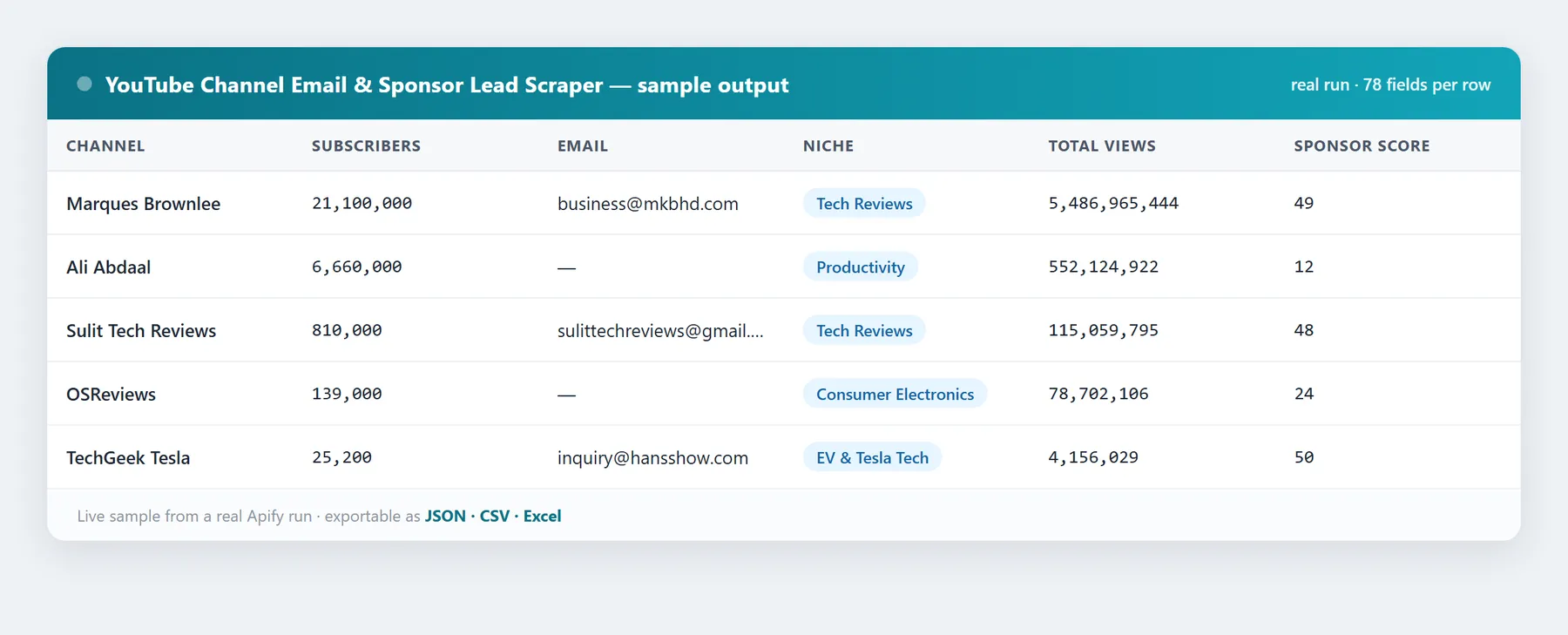This screenshot has width=1568, height=635.
Task: Click the CSV export link
Action: 495,516
